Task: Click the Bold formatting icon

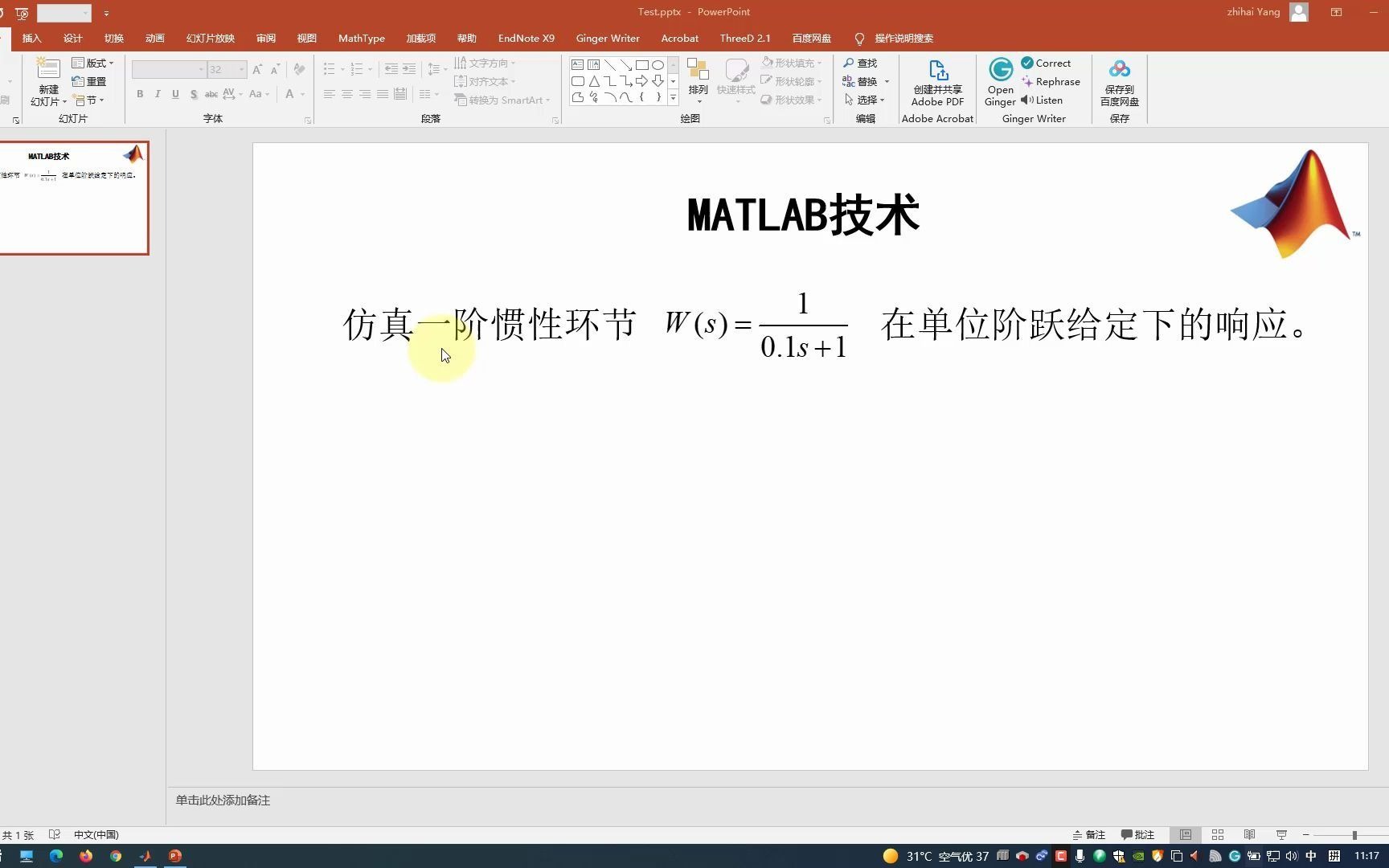Action: [140, 94]
